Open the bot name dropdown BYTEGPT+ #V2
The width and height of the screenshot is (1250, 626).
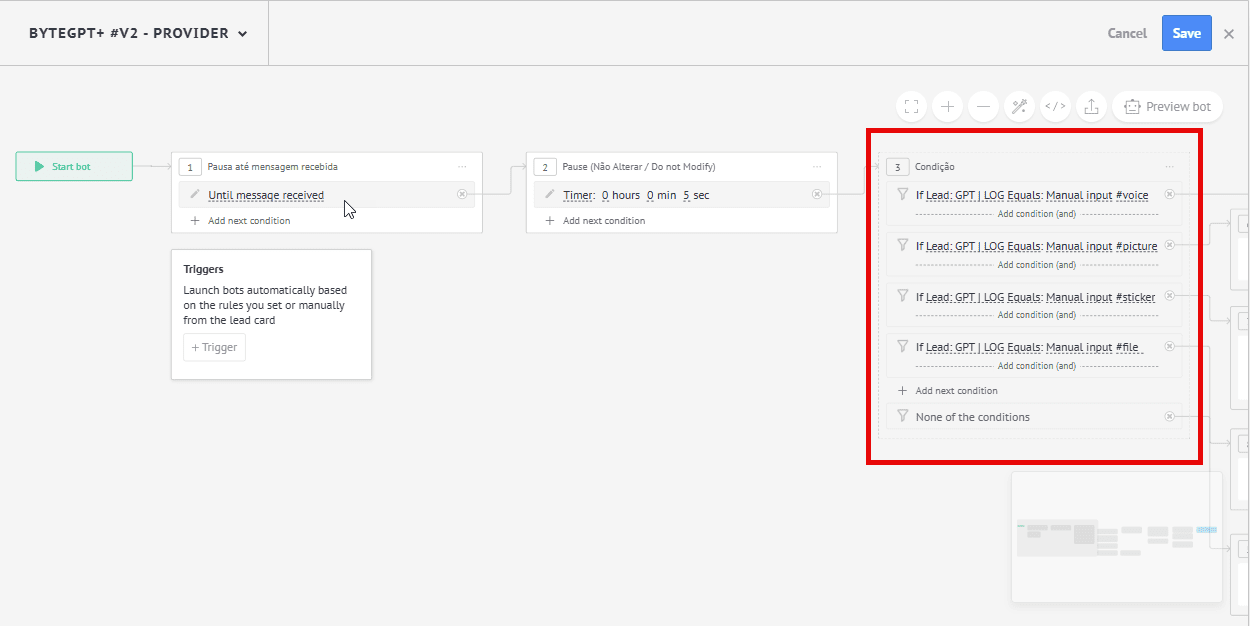tap(138, 33)
